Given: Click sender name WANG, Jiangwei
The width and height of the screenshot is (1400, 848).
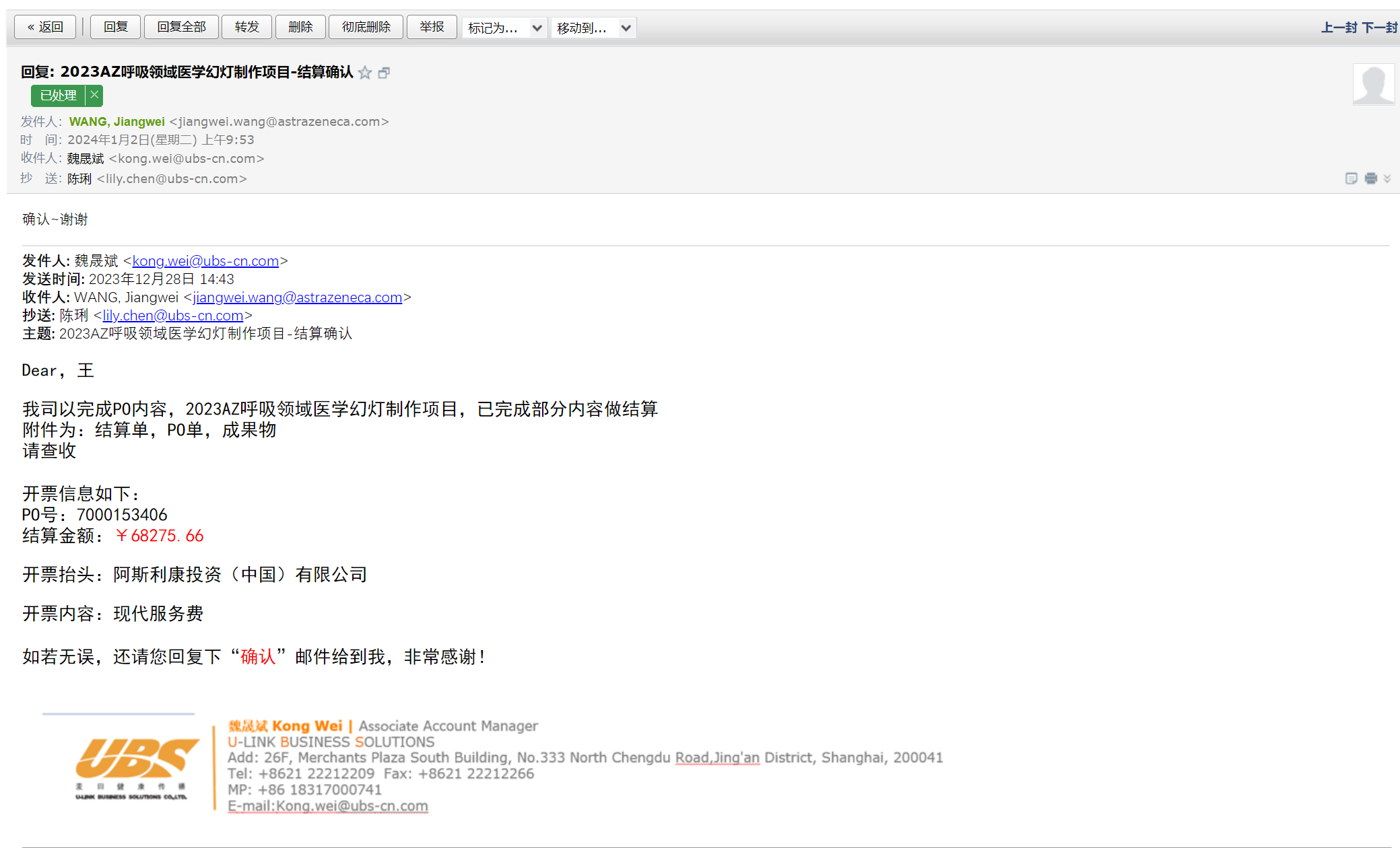Looking at the screenshot, I should pos(116,122).
